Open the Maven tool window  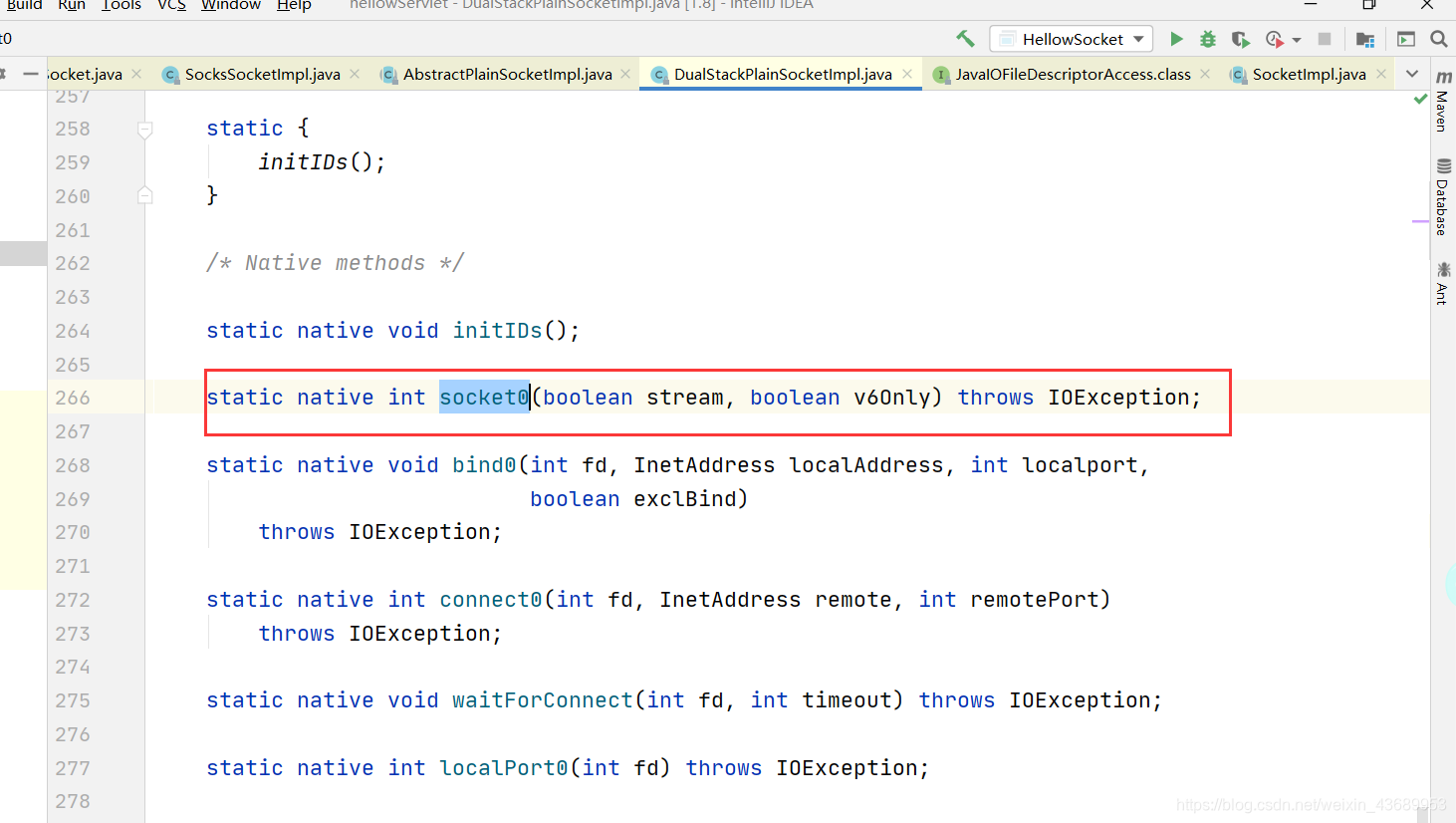coord(1443,103)
